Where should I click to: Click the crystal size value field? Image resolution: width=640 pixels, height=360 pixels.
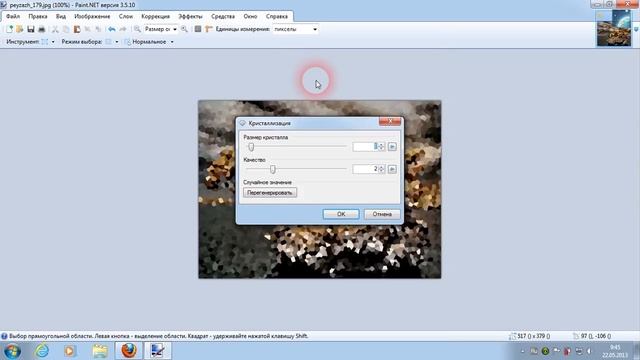(x=365, y=147)
